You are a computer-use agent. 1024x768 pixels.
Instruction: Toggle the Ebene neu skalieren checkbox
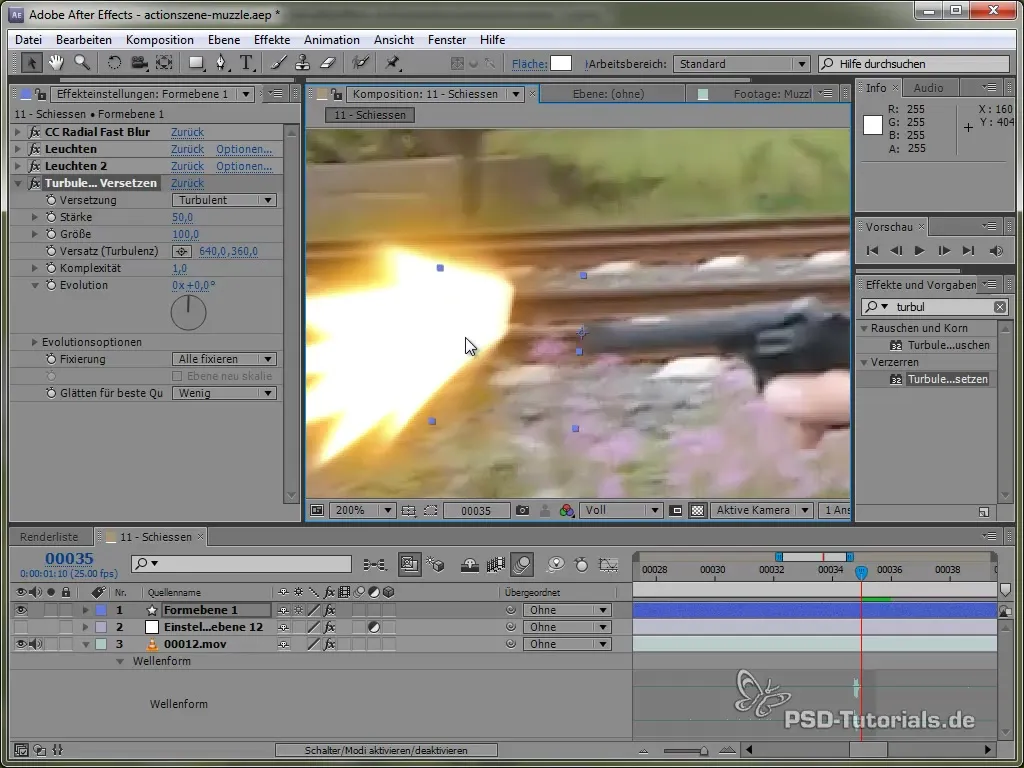pos(176,376)
